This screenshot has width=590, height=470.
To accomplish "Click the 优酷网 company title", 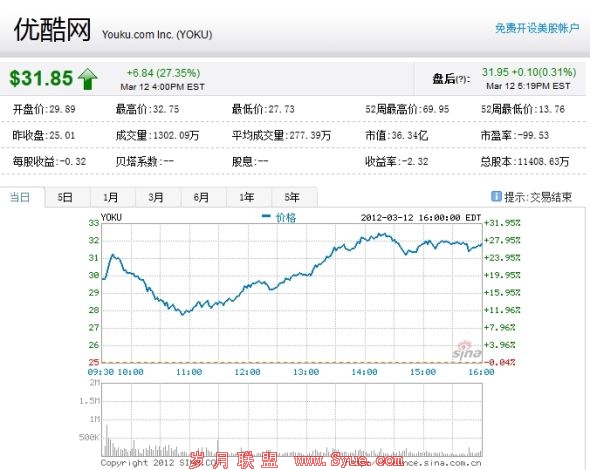I will coord(52,30).
